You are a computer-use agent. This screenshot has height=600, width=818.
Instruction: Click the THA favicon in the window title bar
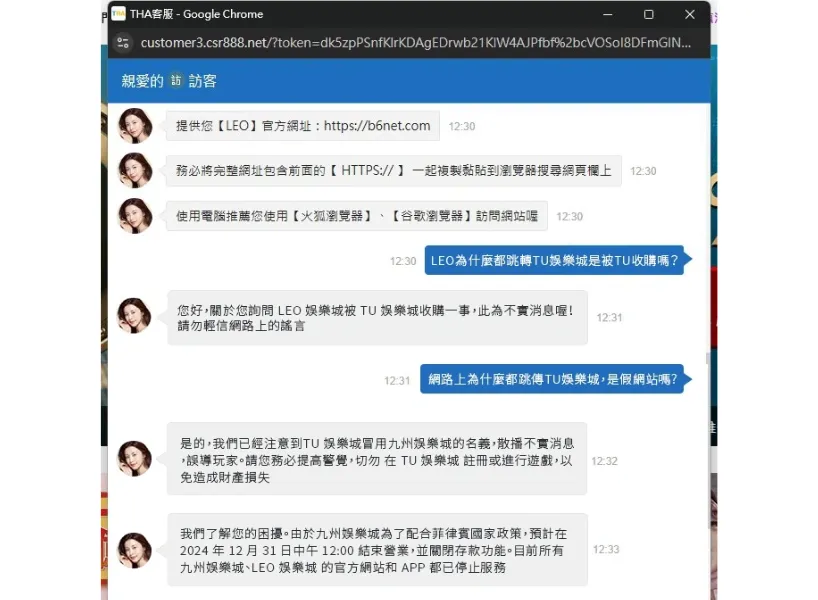pos(118,14)
